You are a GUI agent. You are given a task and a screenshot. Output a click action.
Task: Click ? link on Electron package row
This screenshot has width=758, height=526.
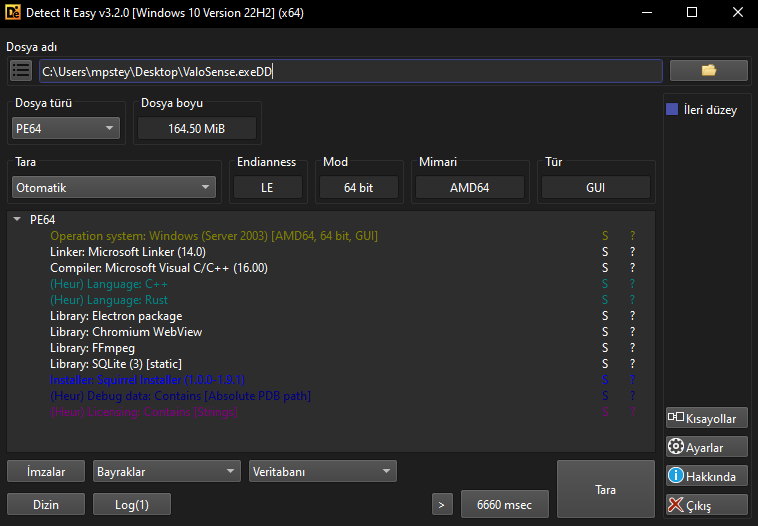pos(632,316)
